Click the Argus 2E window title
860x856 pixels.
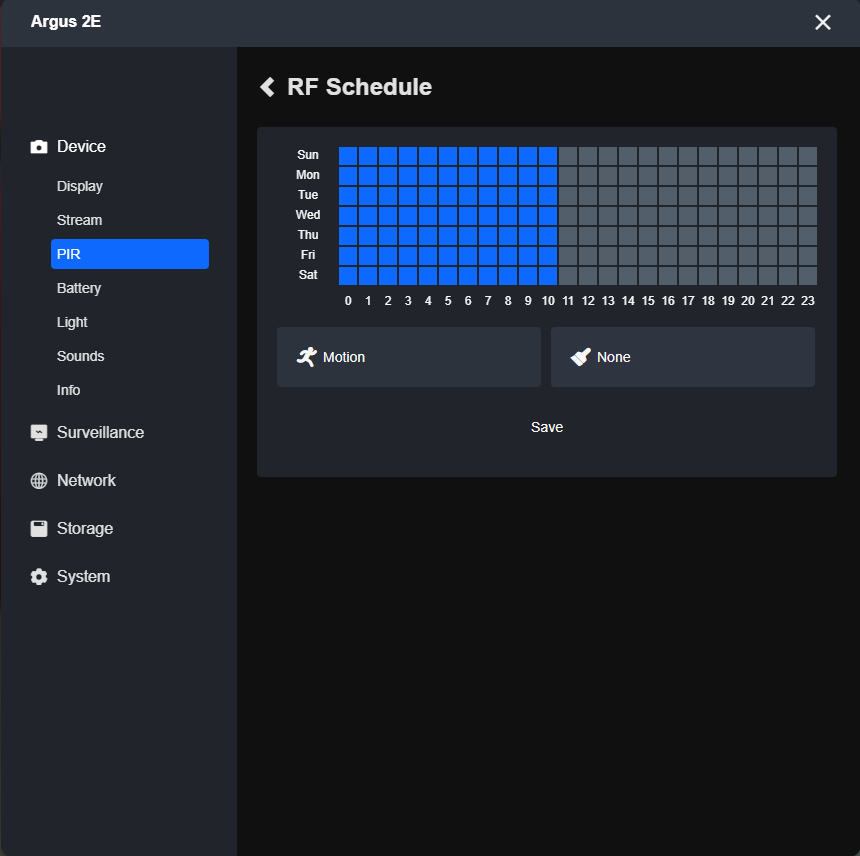[x=66, y=21]
